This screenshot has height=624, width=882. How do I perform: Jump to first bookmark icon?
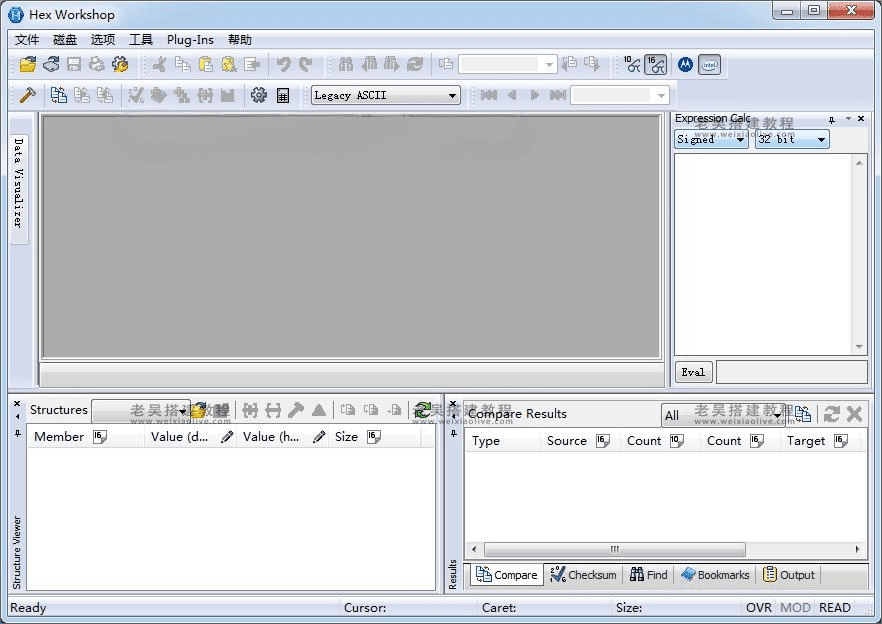point(489,95)
